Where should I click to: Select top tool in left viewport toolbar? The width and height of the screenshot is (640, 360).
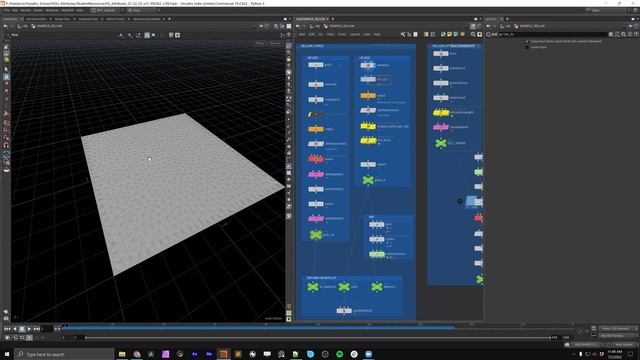(6, 47)
